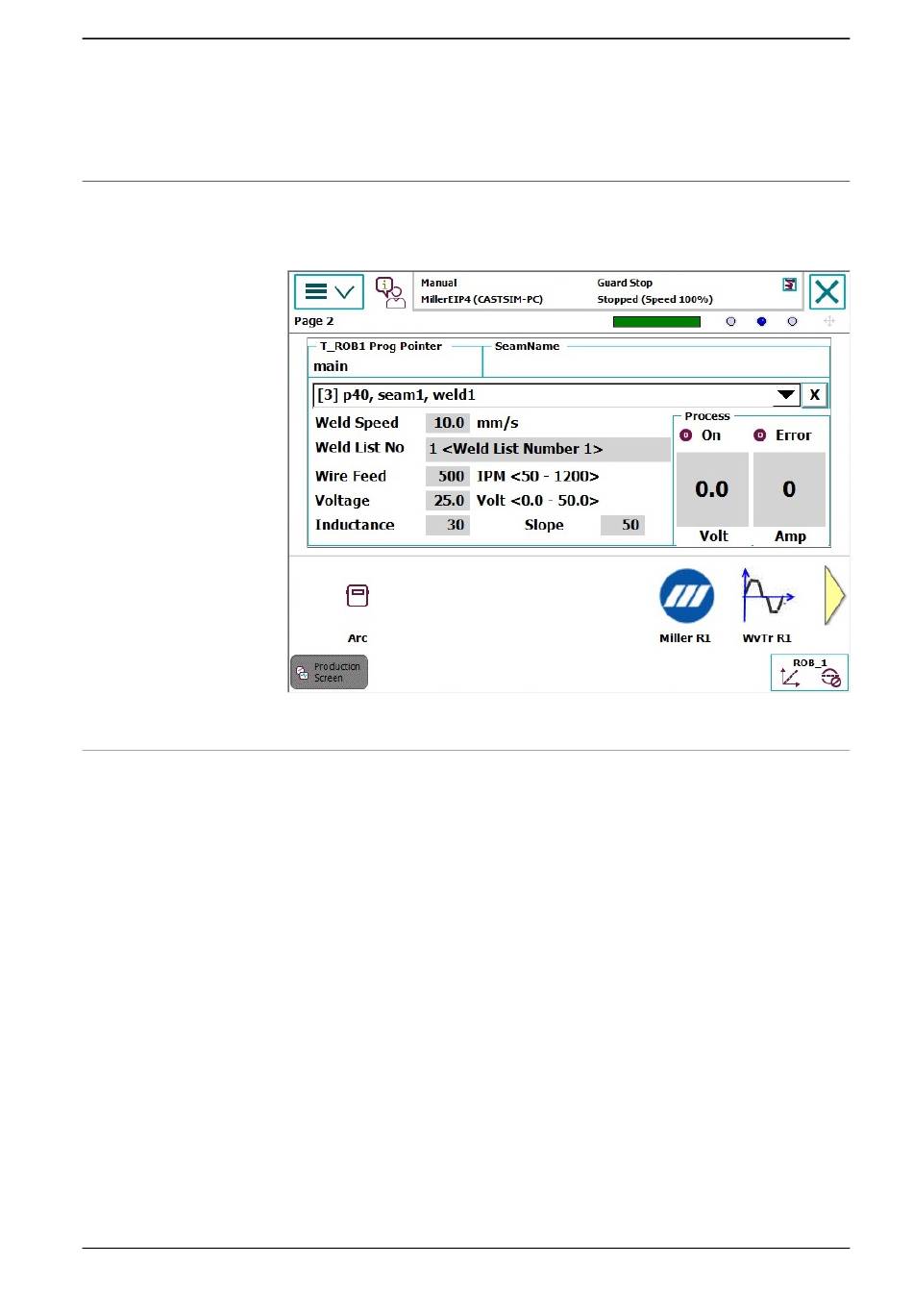This screenshot has width=913, height=1316.
Task: Select the third page indicator dot
Action: [x=792, y=322]
